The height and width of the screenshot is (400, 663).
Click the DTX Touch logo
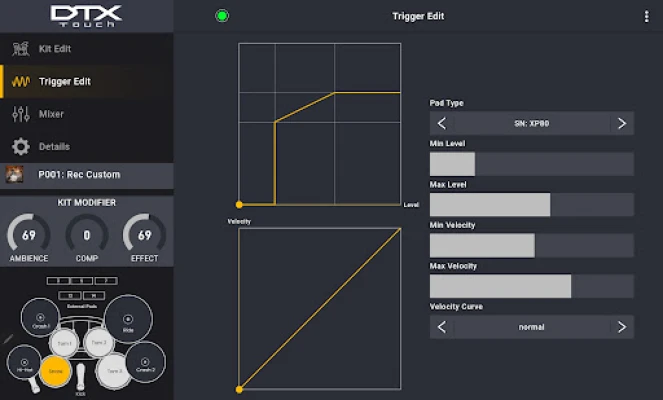87,16
